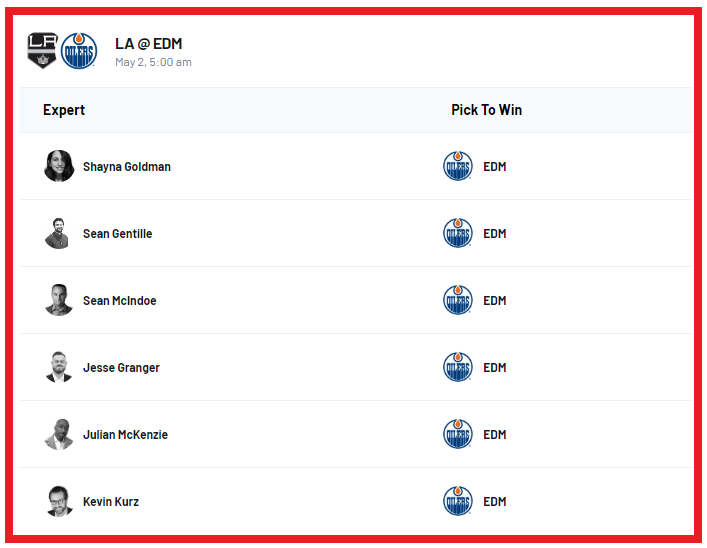Click Oilers logo in Julian McKenzie's row
The width and height of the screenshot is (707, 548).
point(458,434)
